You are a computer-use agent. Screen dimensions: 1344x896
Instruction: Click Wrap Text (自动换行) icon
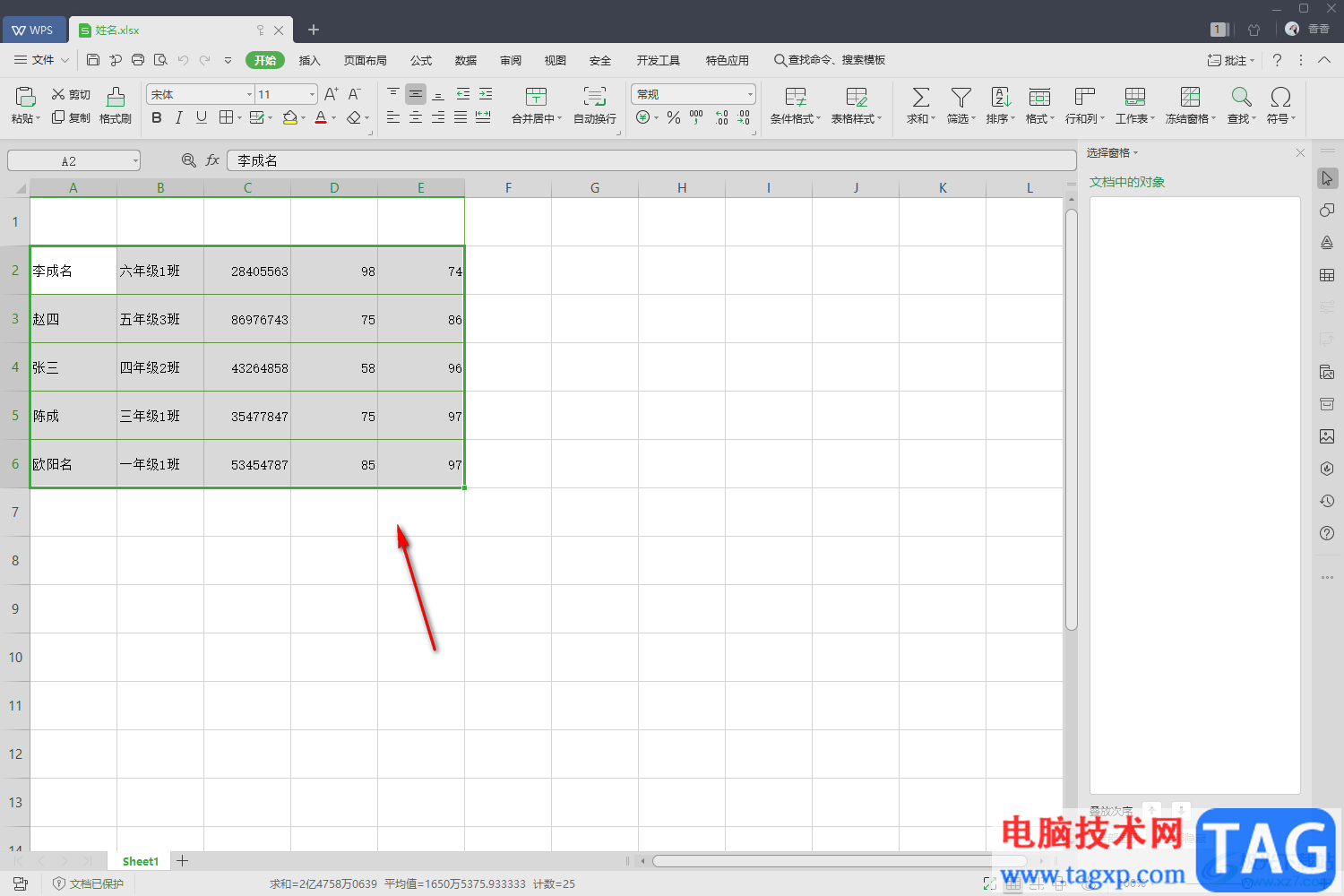click(x=594, y=97)
